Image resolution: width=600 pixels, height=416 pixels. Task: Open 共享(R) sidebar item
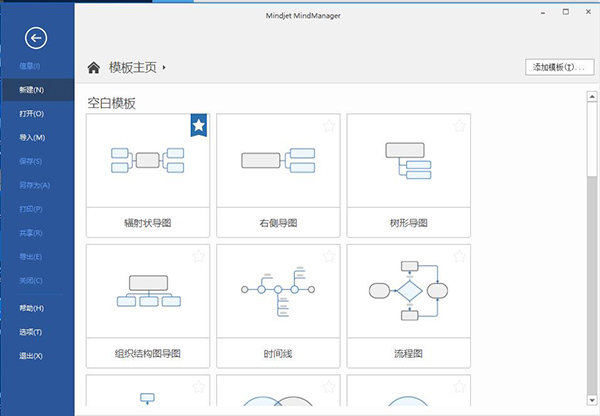click(x=31, y=233)
